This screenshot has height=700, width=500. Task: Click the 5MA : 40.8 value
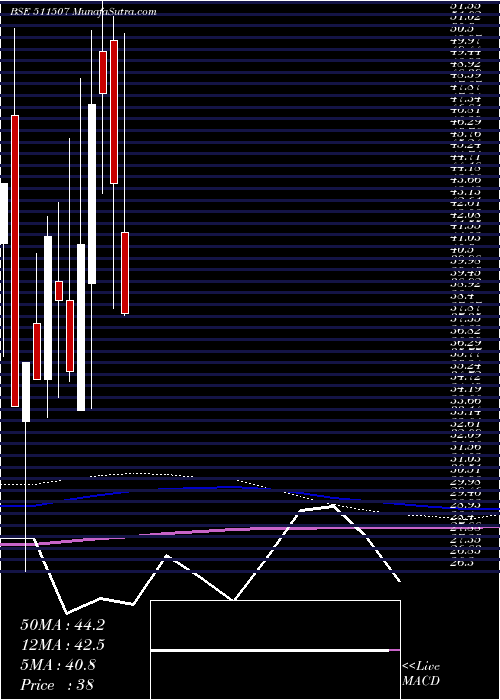(x=58, y=665)
